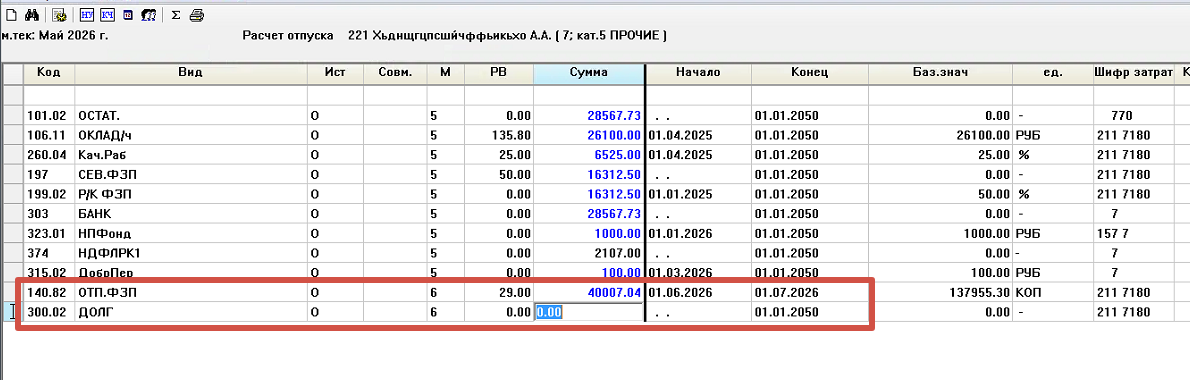Click the Сумма column header
This screenshot has height=380, width=1190.
tap(589, 73)
